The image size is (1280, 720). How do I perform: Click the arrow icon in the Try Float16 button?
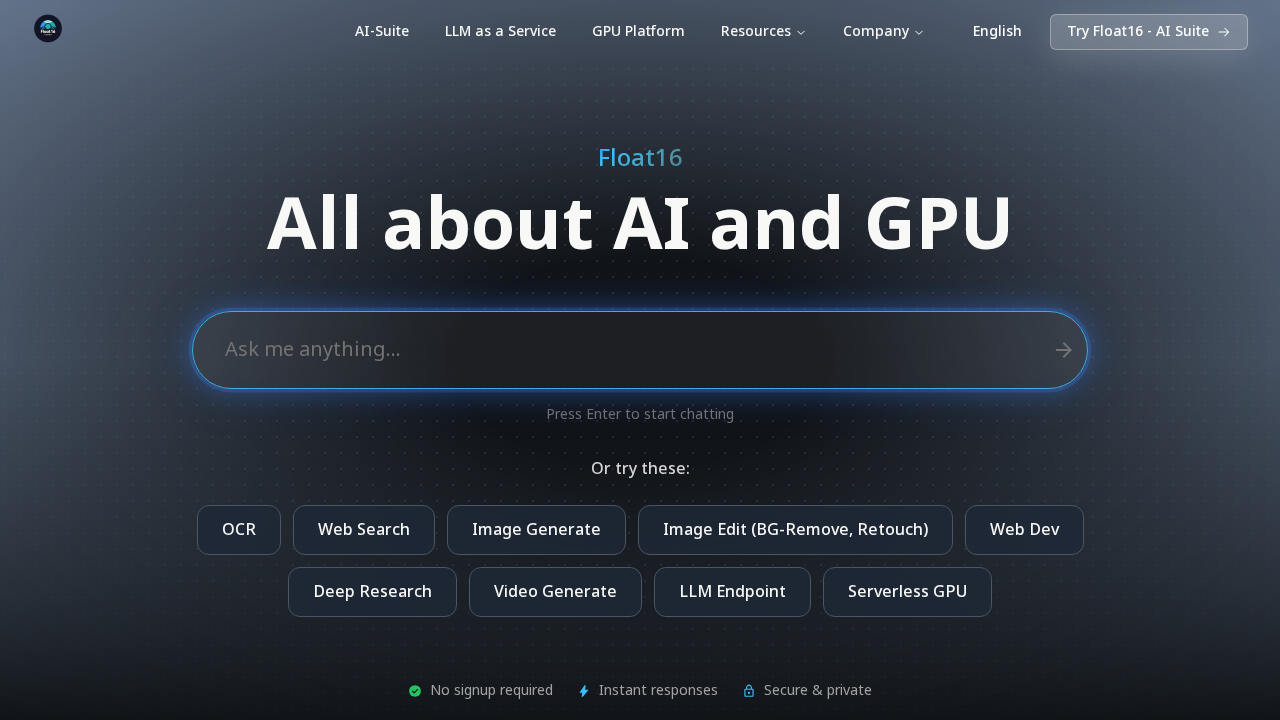[x=1224, y=32]
